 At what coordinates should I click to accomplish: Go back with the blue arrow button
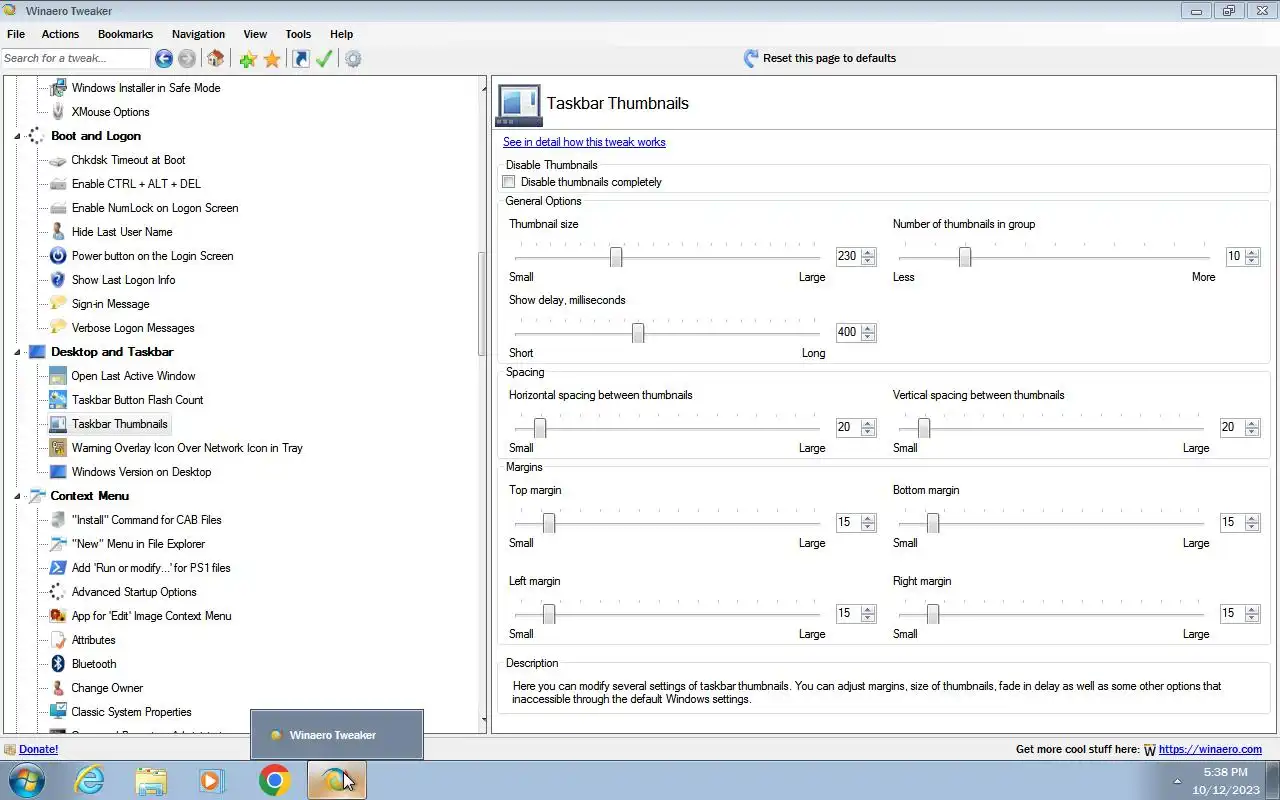tap(164, 59)
